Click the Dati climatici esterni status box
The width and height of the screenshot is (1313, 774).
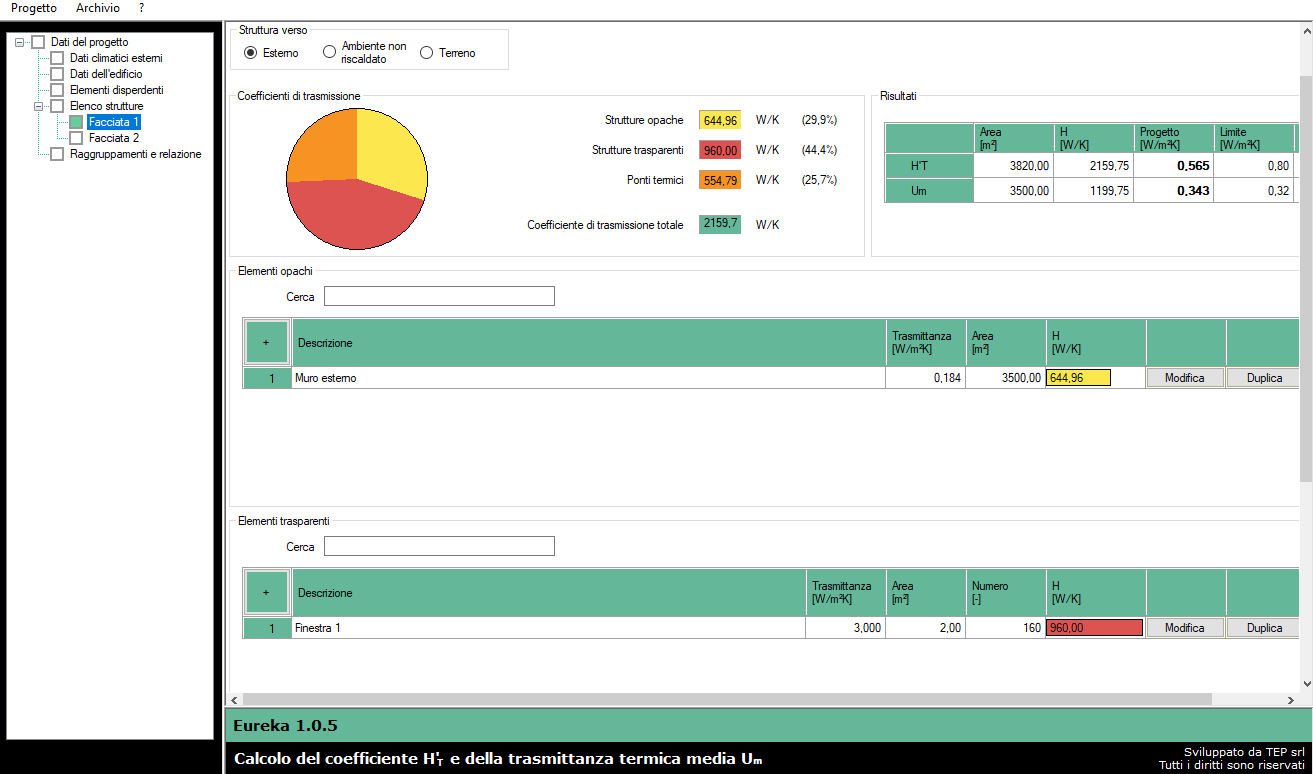pos(57,58)
